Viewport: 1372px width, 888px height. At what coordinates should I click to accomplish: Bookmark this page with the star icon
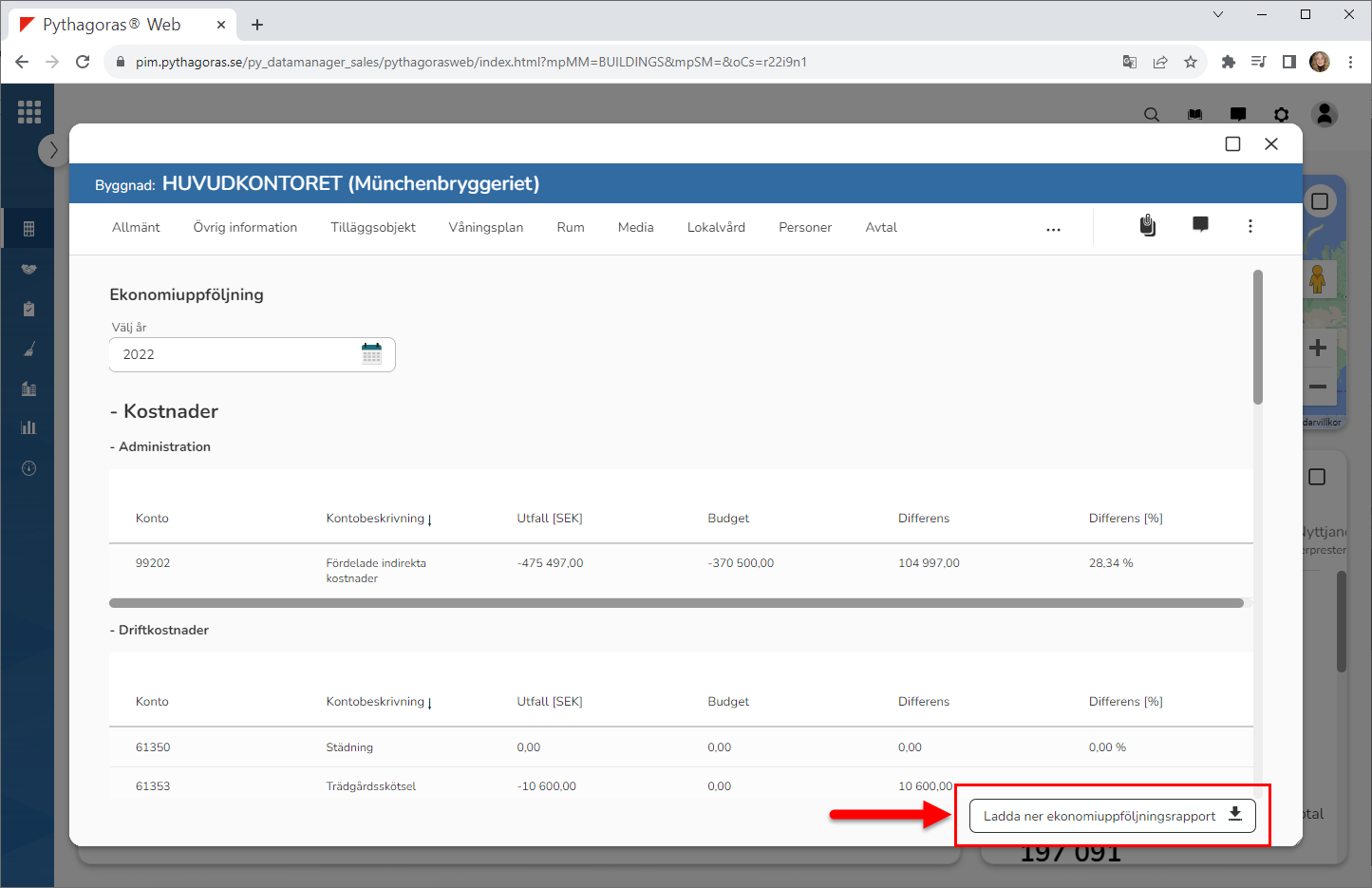(1190, 62)
